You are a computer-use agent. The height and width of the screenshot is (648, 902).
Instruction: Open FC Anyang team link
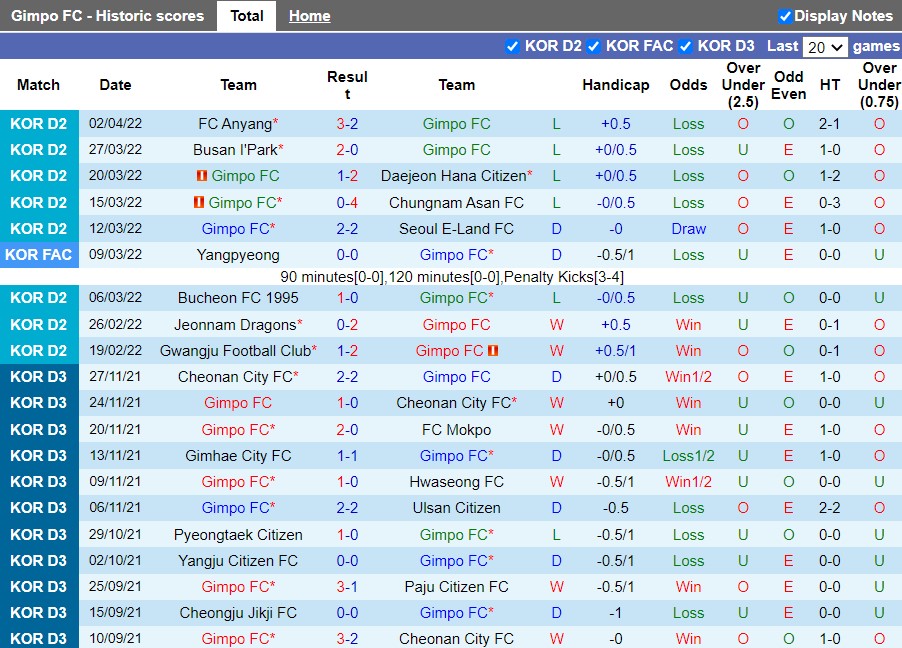(x=235, y=124)
